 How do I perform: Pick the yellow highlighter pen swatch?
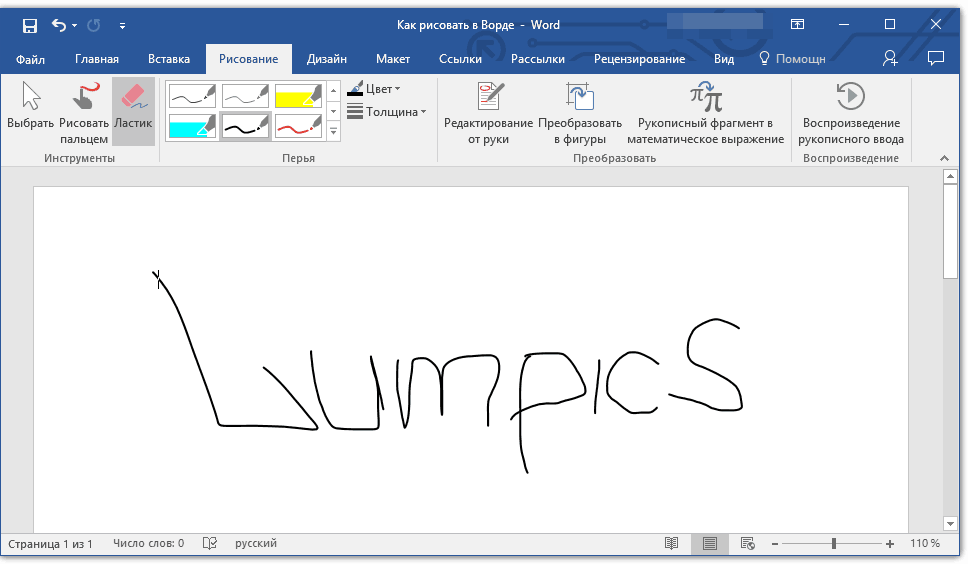[298, 96]
